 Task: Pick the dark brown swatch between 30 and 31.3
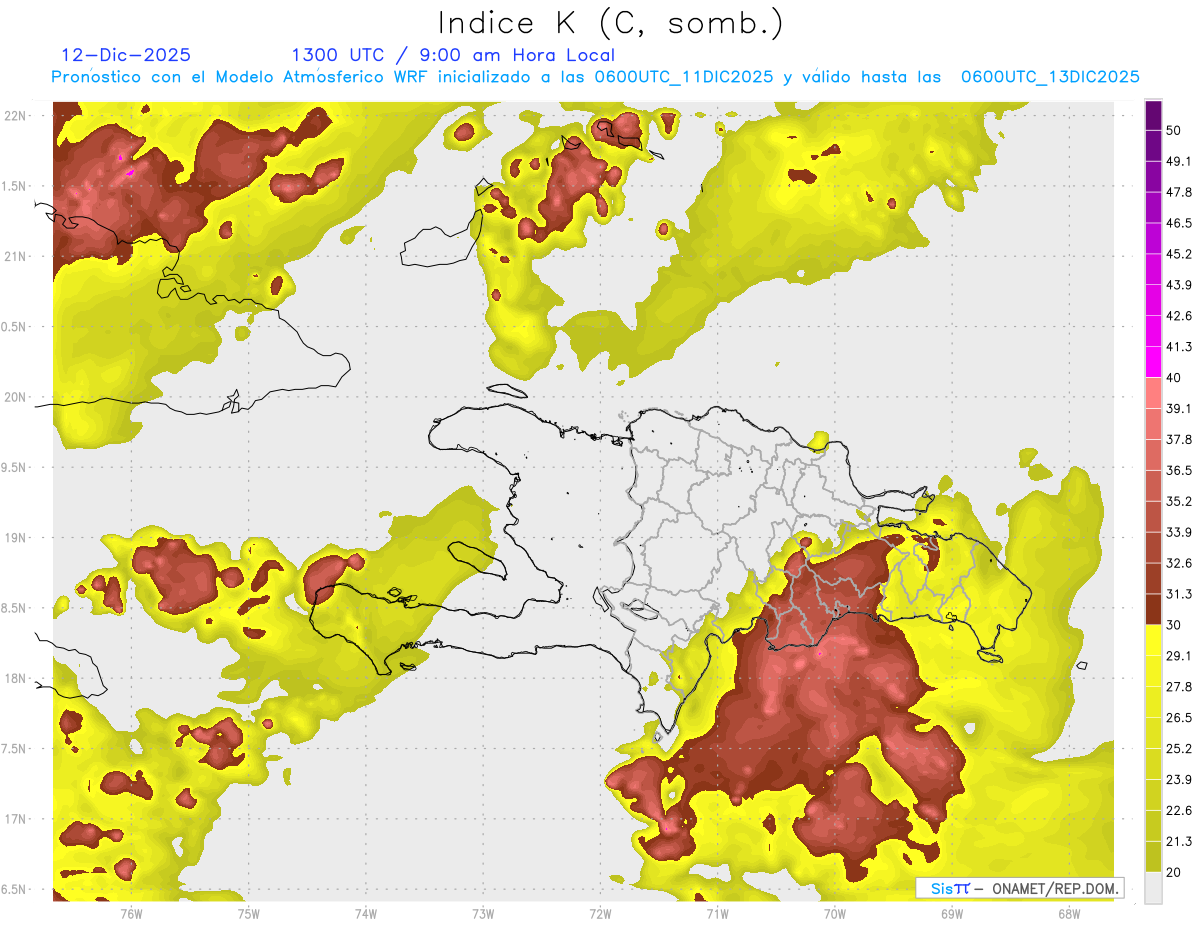tap(1153, 609)
